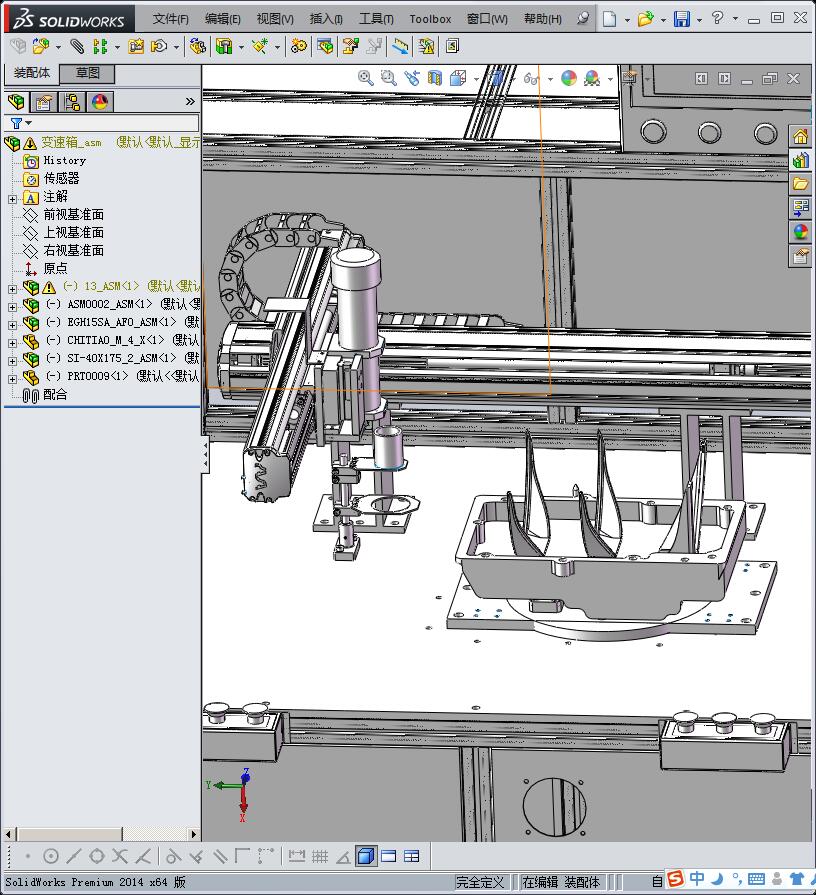The height and width of the screenshot is (895, 816).
Task: Expand the 13_ASM<1> tree node
Action: point(13,289)
